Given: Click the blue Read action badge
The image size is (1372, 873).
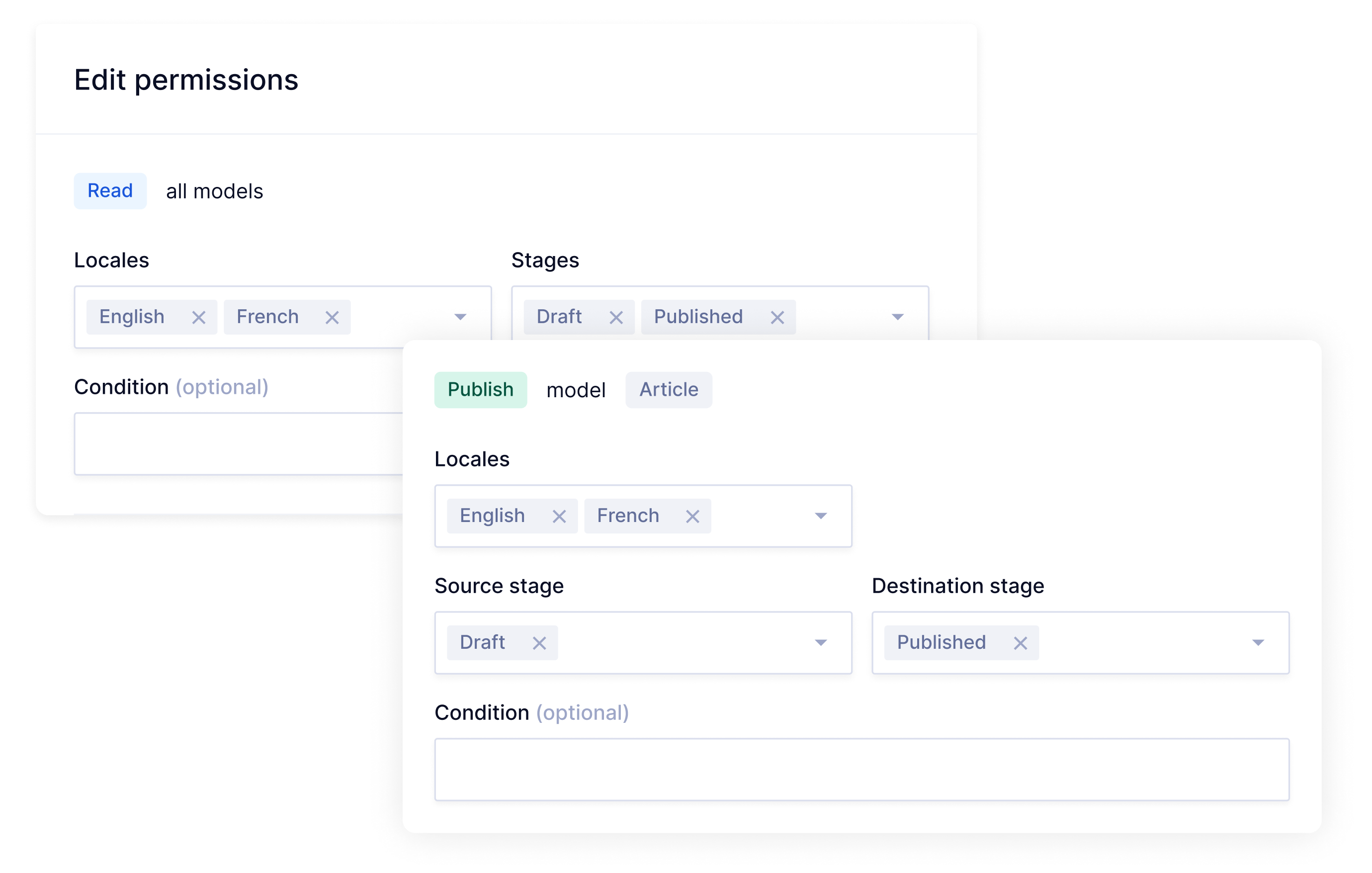Looking at the screenshot, I should [x=110, y=191].
